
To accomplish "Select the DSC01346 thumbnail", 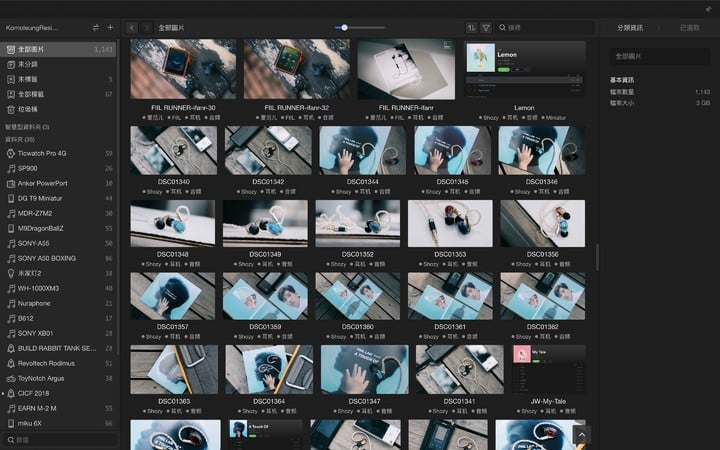I will (x=542, y=150).
